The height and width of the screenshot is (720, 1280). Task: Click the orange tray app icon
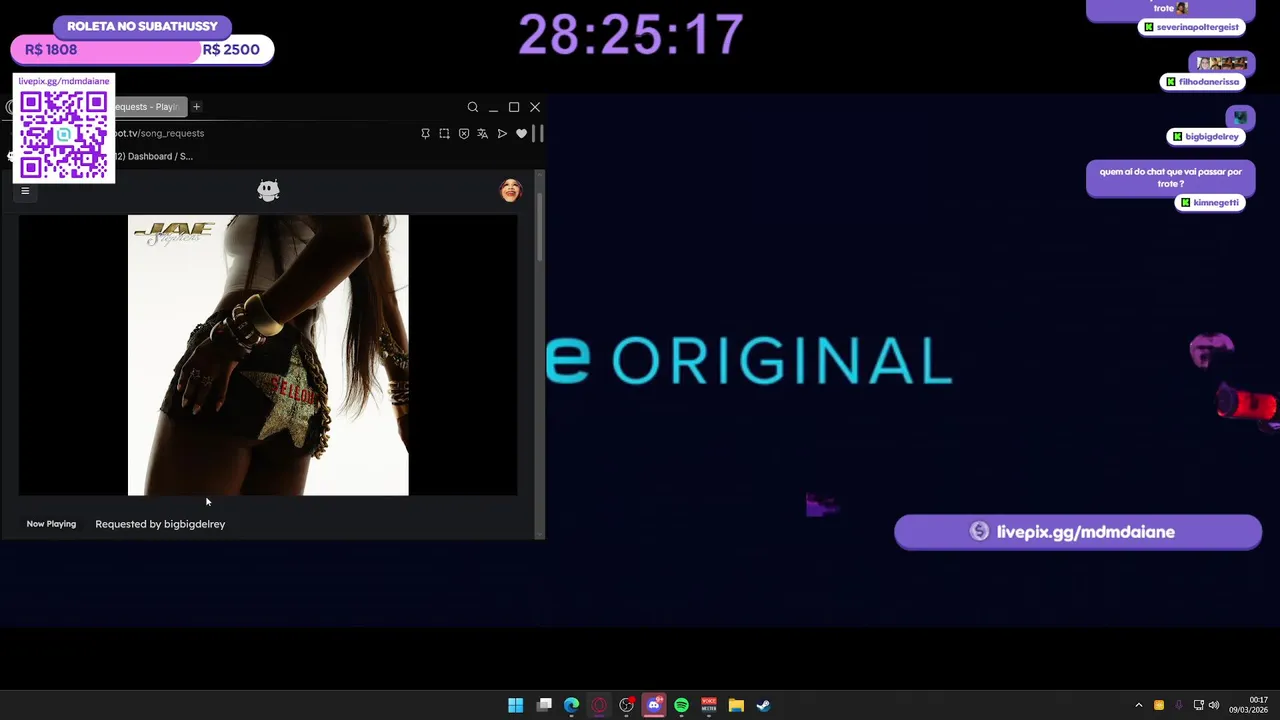1159,705
